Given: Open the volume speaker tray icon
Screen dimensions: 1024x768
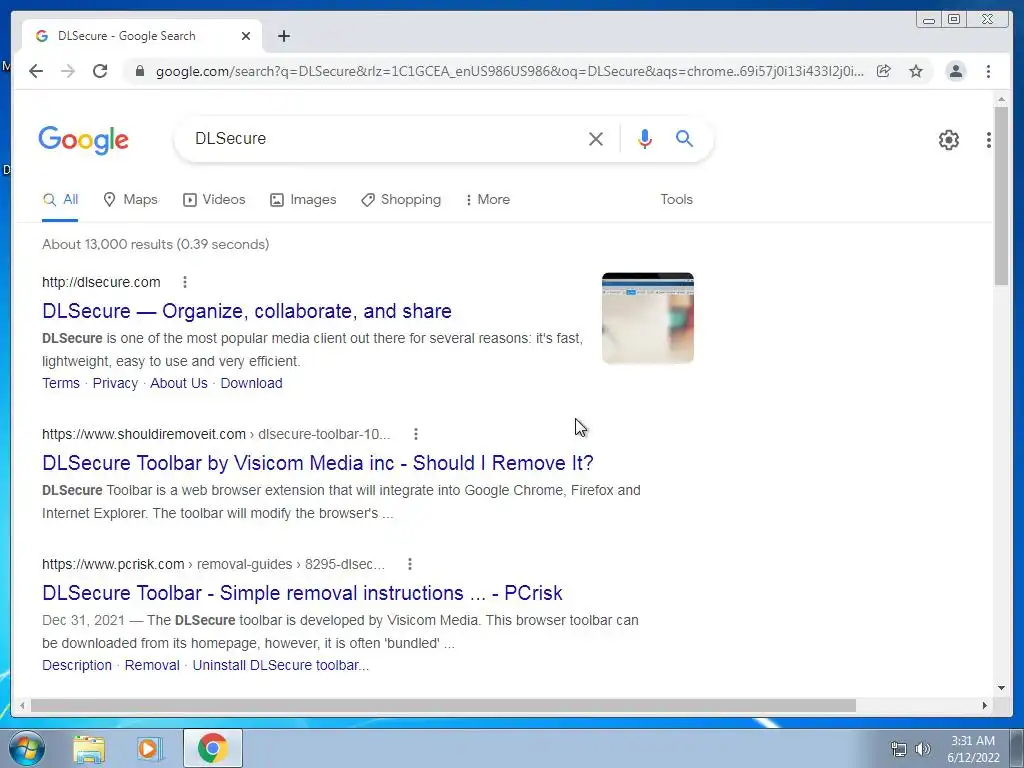Looking at the screenshot, I should tap(922, 749).
